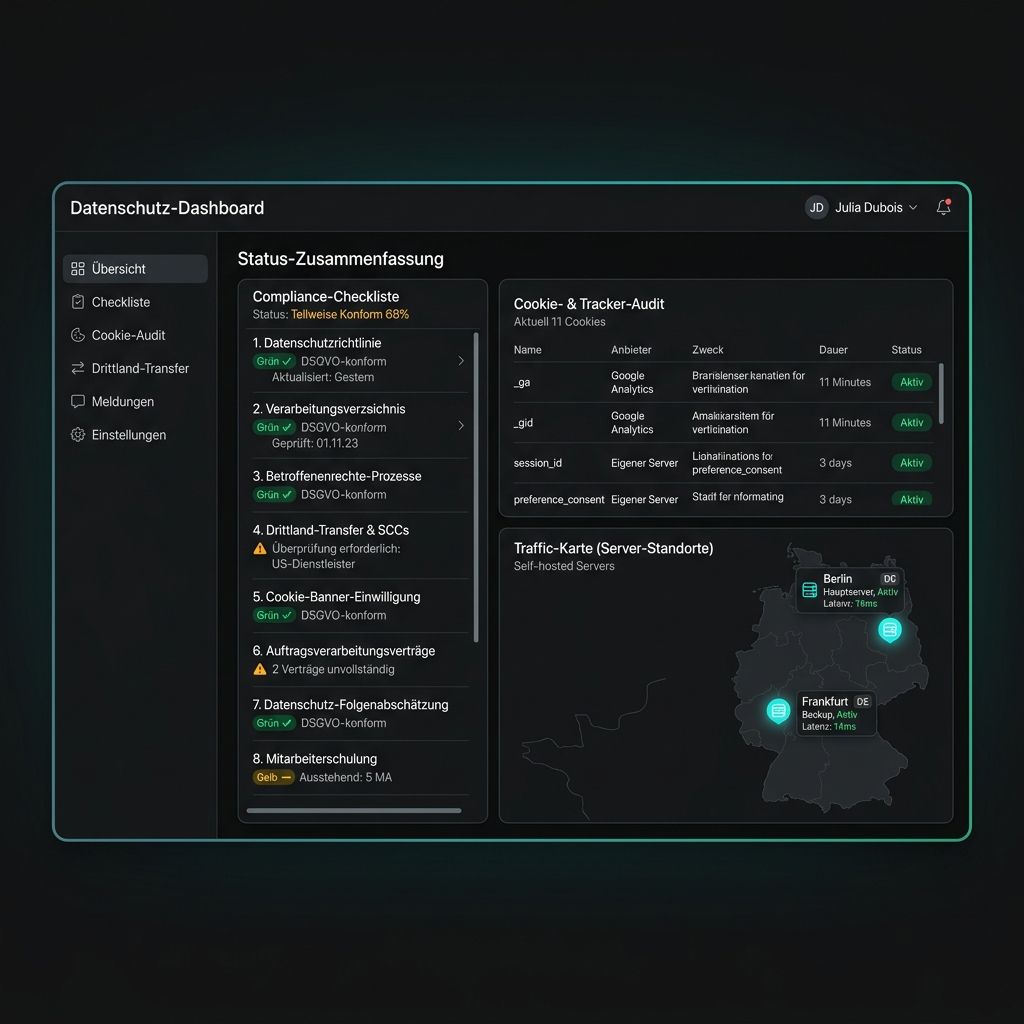Viewport: 1024px width, 1024px height.
Task: Click the Datenschutz-Dashboard title
Action: coord(167,208)
